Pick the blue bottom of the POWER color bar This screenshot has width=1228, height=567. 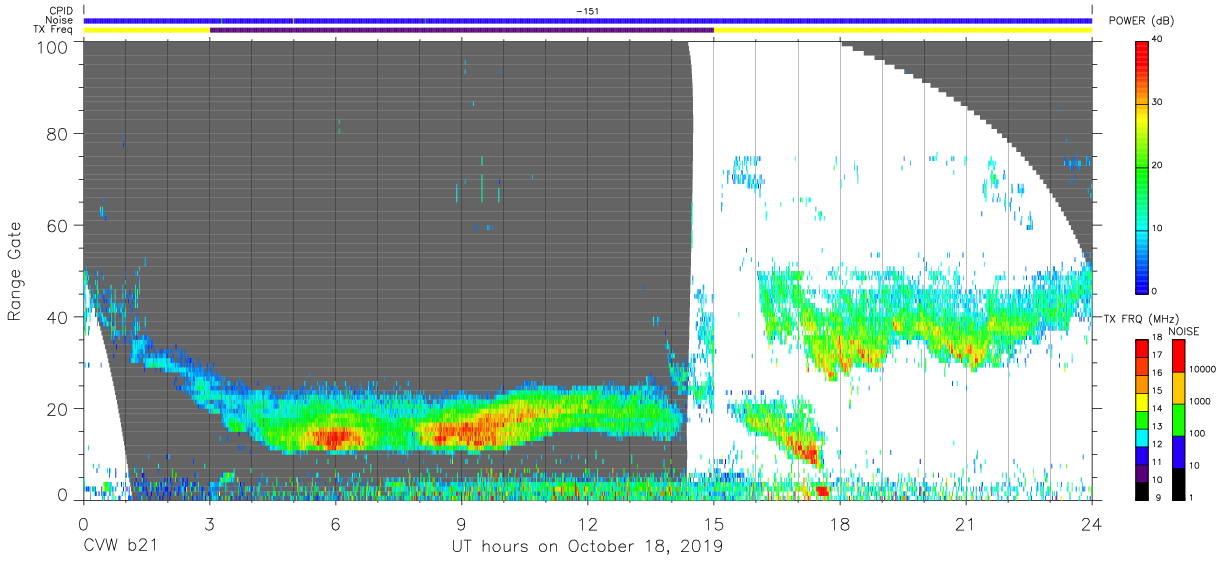pyautogui.click(x=1141, y=280)
